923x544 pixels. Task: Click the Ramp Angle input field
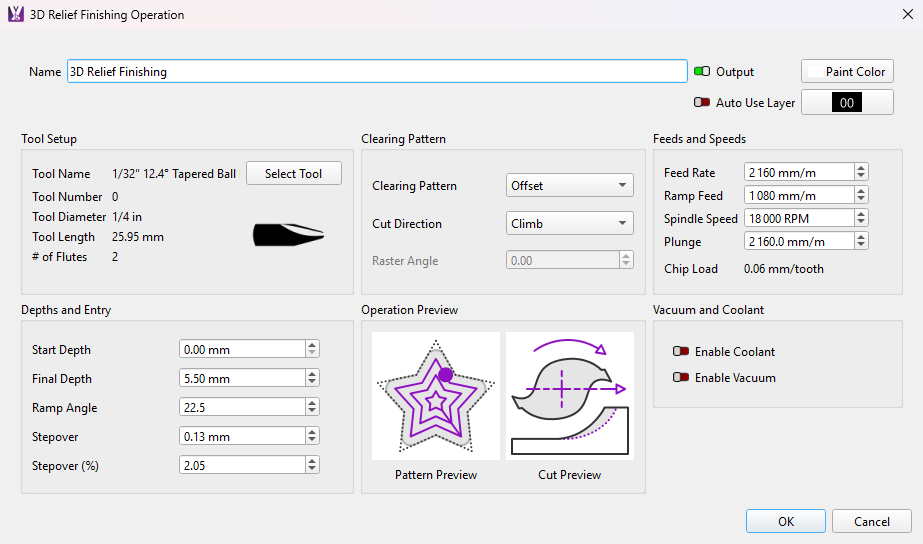tap(242, 407)
